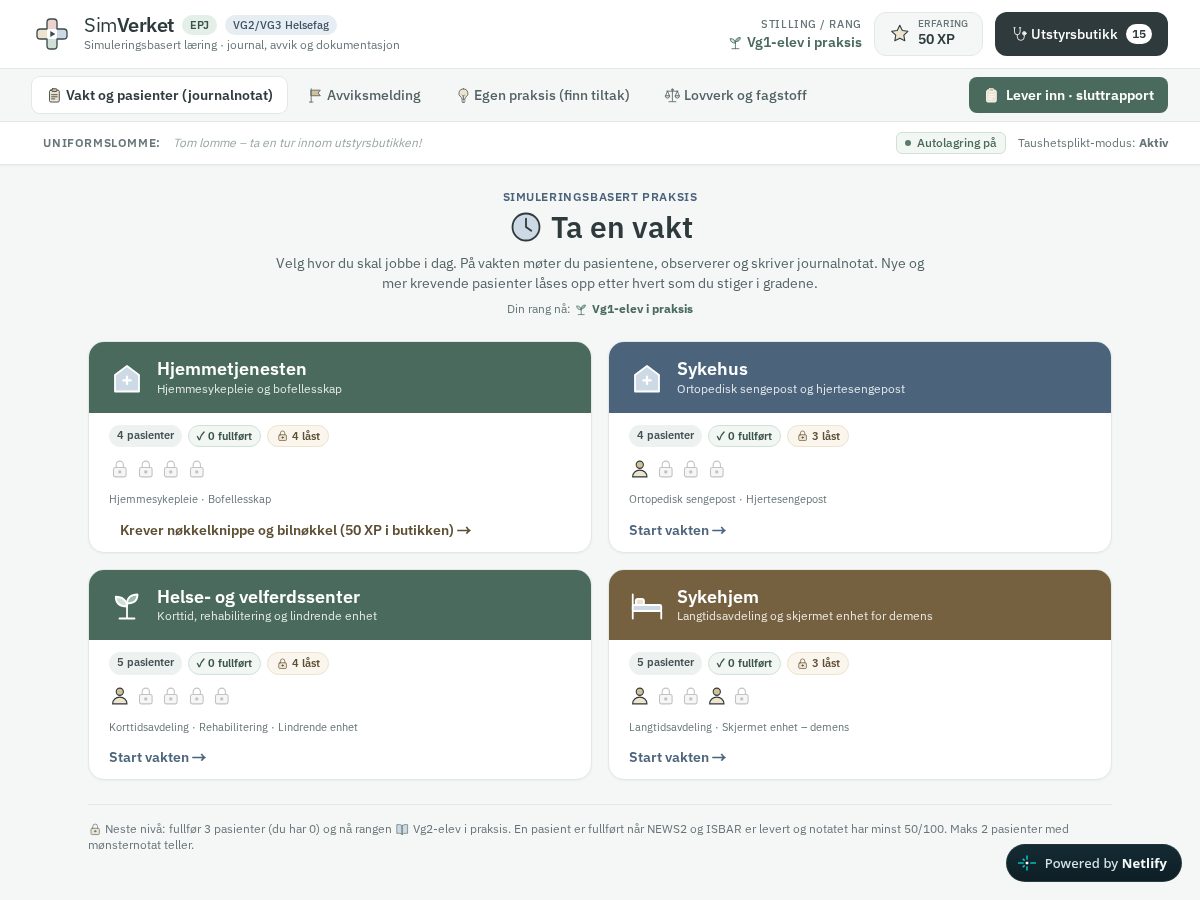Click the Helse- og velferdssenter sprout icon

coord(127,605)
